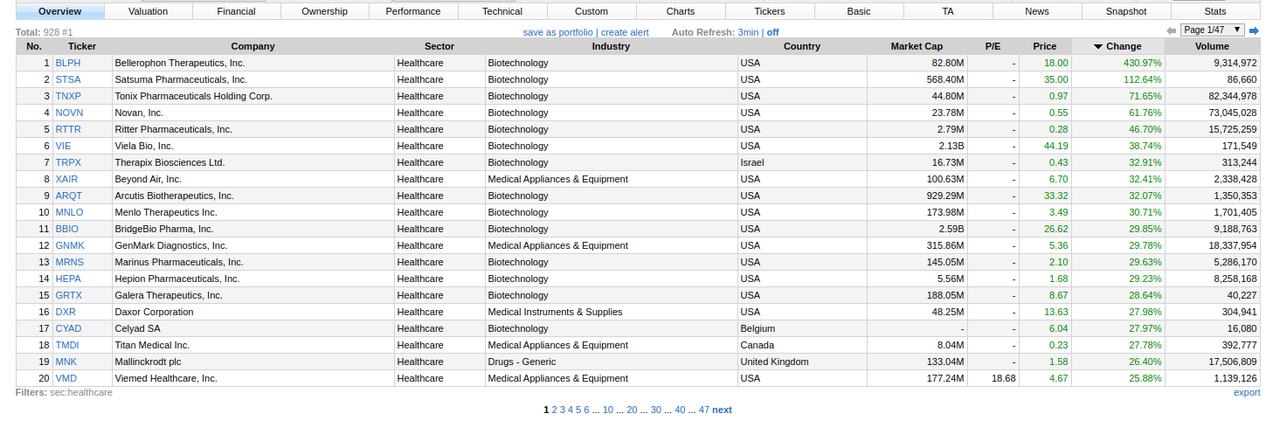1280x447 pixels.
Task: Switch to the News tab
Action: tap(1037, 11)
